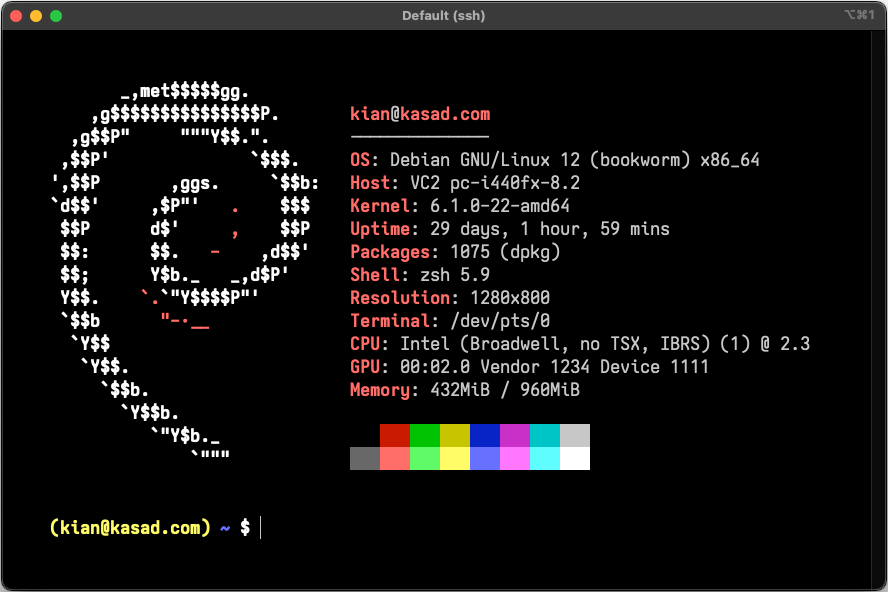The height and width of the screenshot is (592, 888).
Task: Click the dark green color block
Action: [425, 435]
